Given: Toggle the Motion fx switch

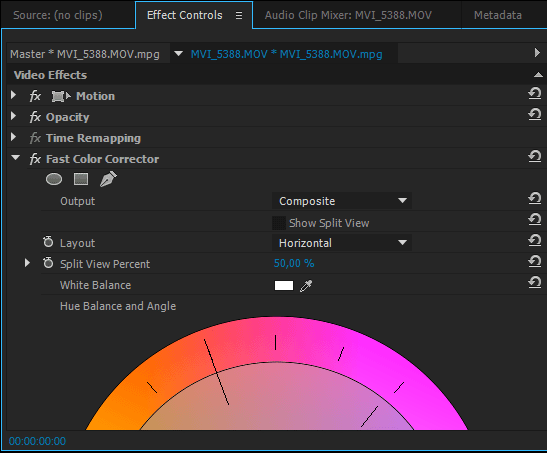Looking at the screenshot, I should (x=35, y=96).
